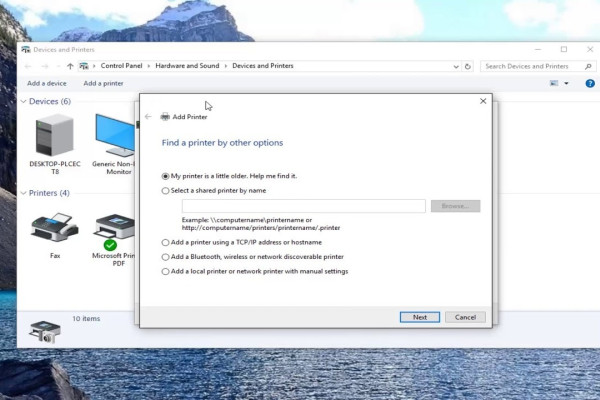Select 'My printer is a little older' option
This screenshot has width=600, height=400.
pos(166,176)
